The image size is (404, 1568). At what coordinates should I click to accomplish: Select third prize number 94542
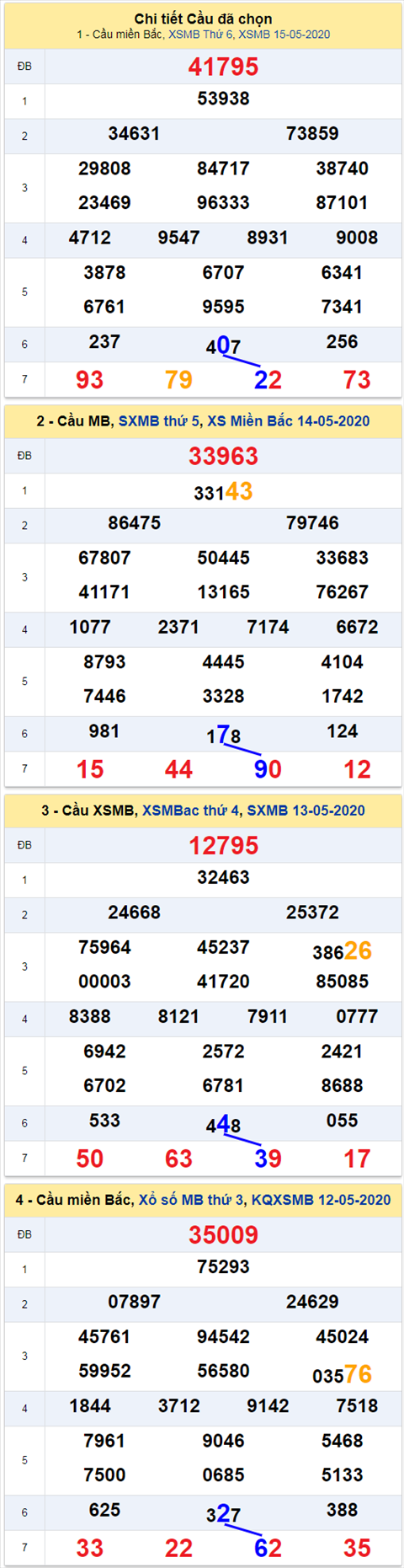click(x=223, y=1336)
